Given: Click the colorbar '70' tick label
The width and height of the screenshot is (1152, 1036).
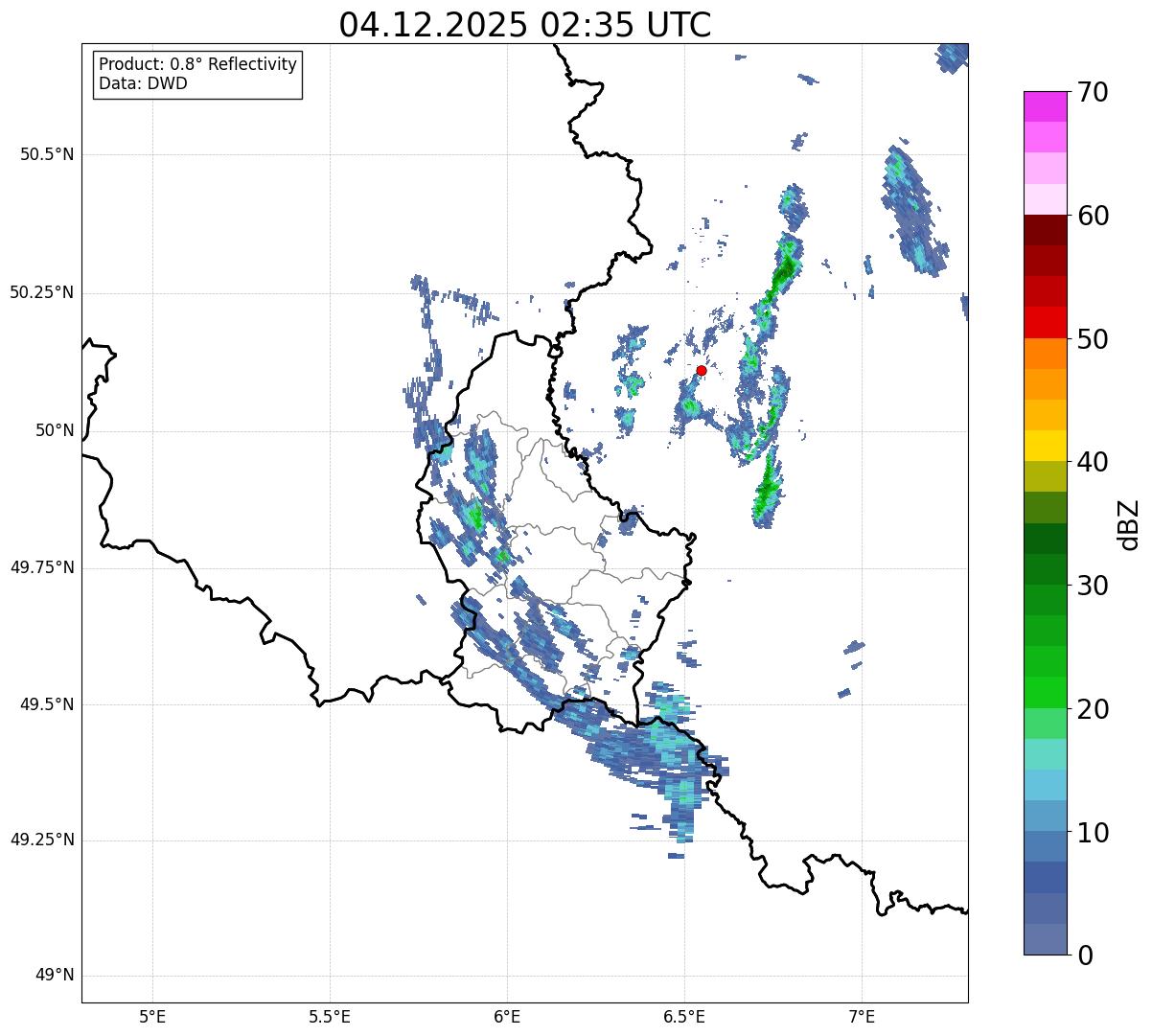Looking at the screenshot, I should [x=1093, y=92].
